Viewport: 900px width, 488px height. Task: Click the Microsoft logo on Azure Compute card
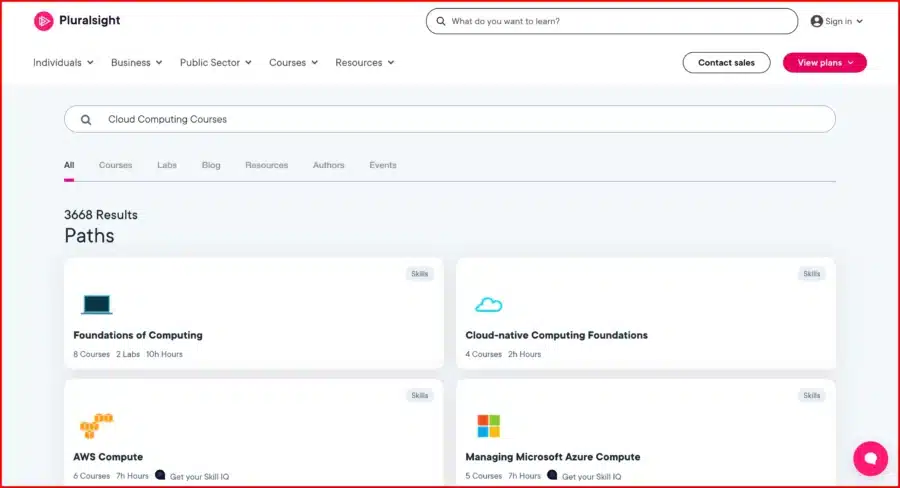pos(488,426)
